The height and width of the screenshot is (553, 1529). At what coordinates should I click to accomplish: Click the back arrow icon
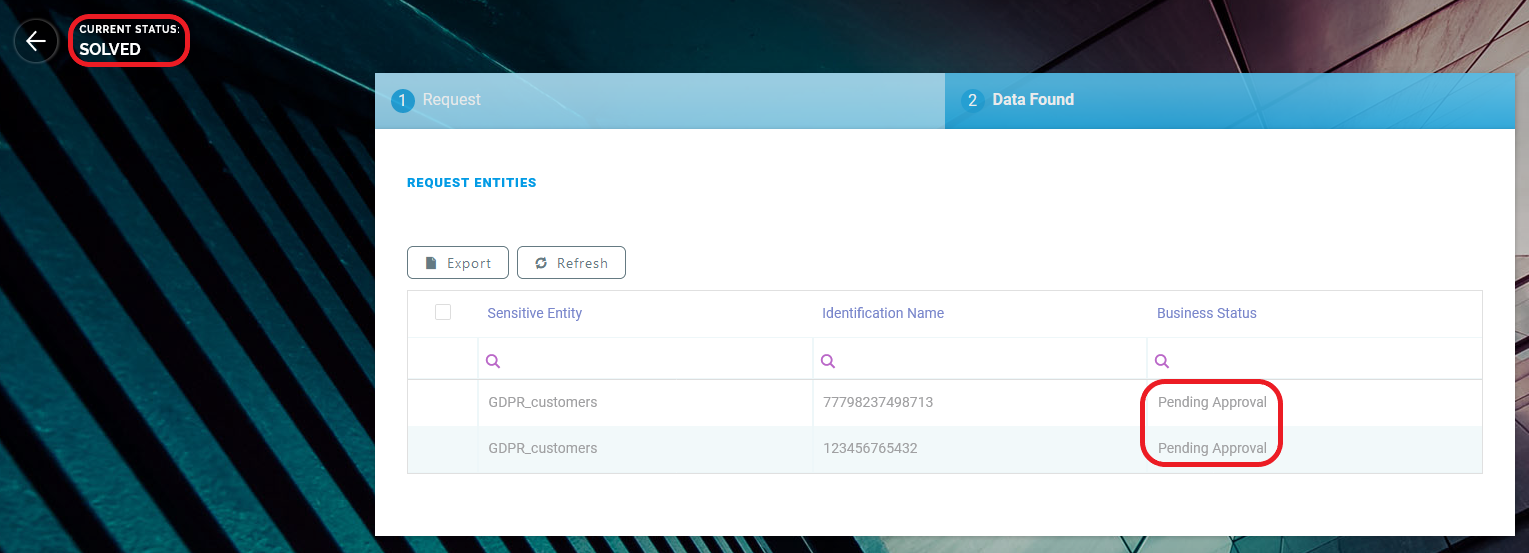(x=36, y=41)
